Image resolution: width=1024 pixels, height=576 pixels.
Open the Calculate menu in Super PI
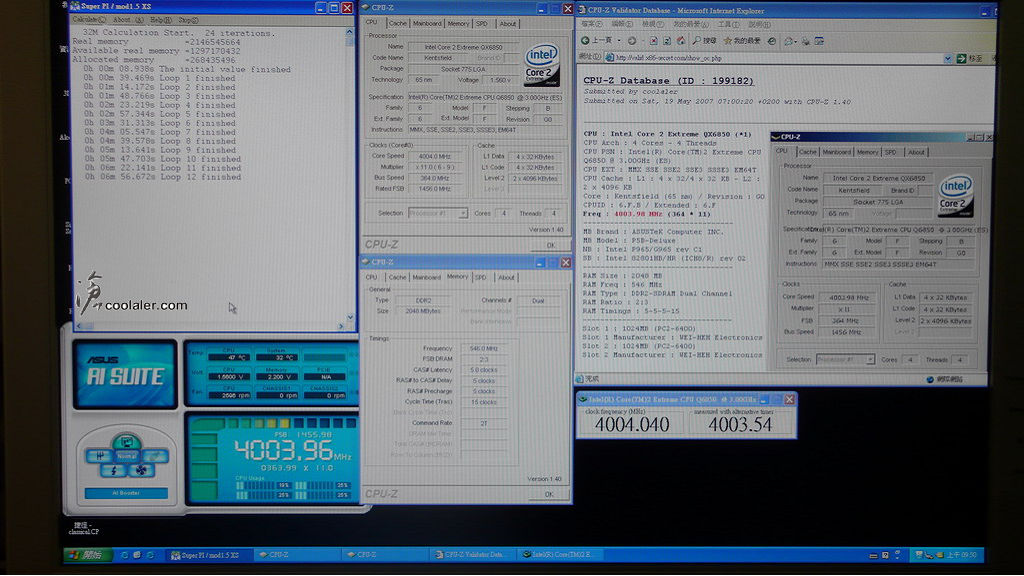point(89,20)
